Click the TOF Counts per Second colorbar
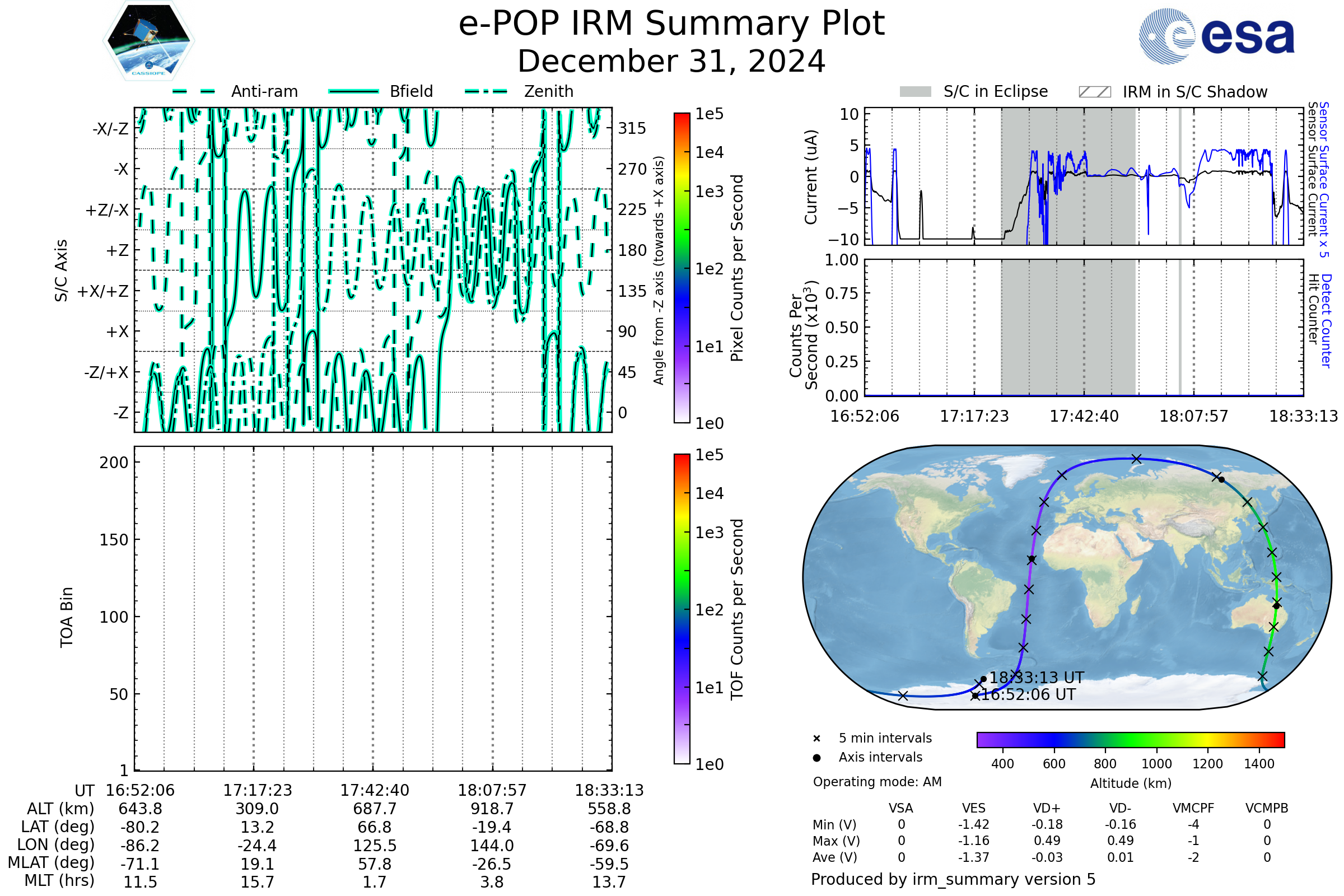Screen dimensions: 1344x896 682,609
